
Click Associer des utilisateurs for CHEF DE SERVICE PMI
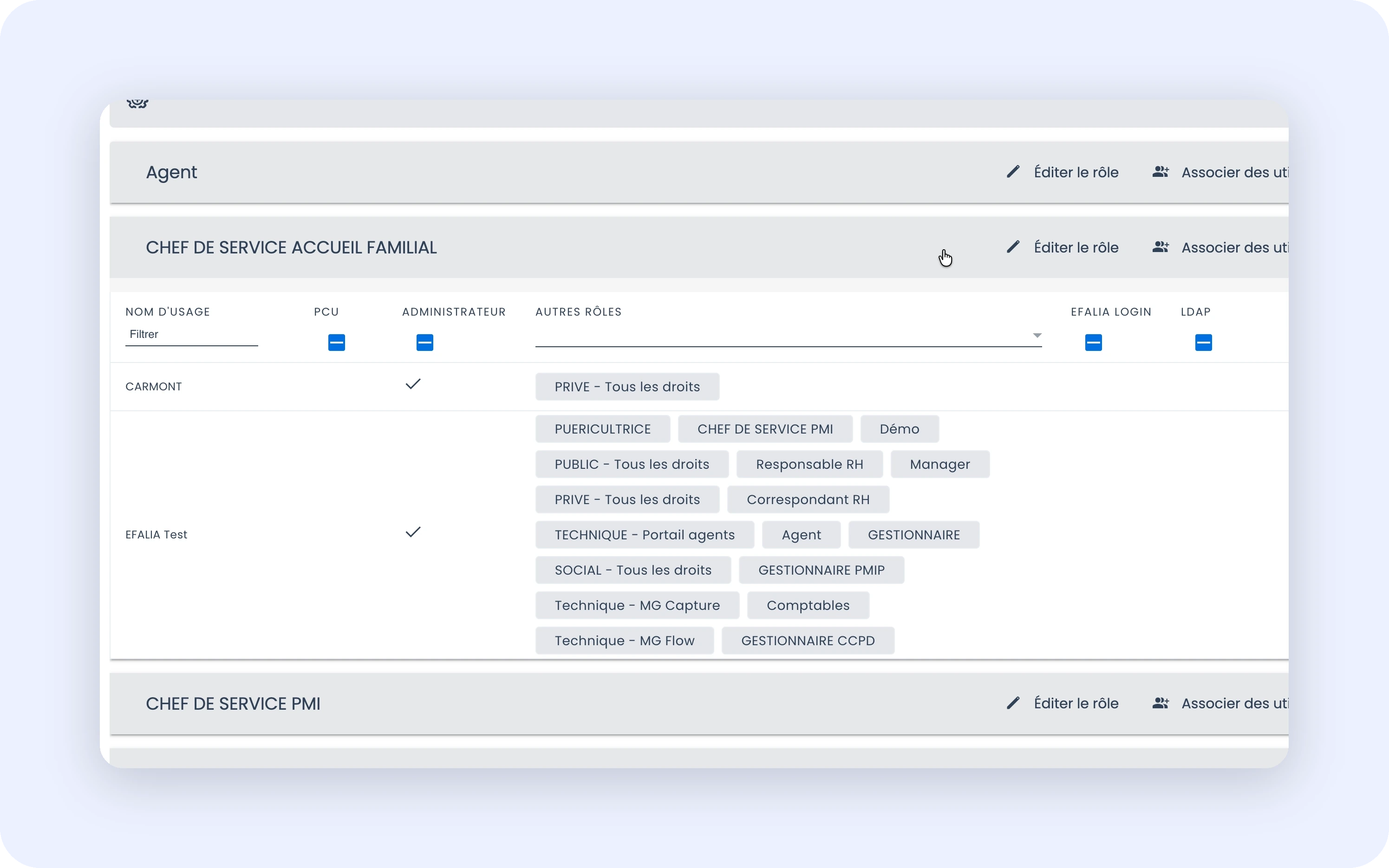pos(1234,704)
